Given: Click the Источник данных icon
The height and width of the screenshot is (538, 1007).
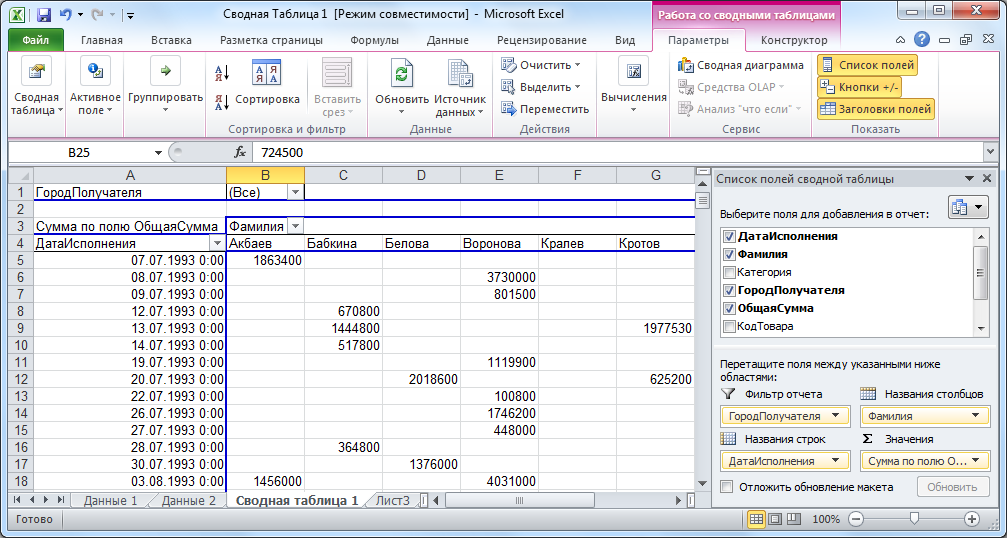Looking at the screenshot, I should pos(460,73).
